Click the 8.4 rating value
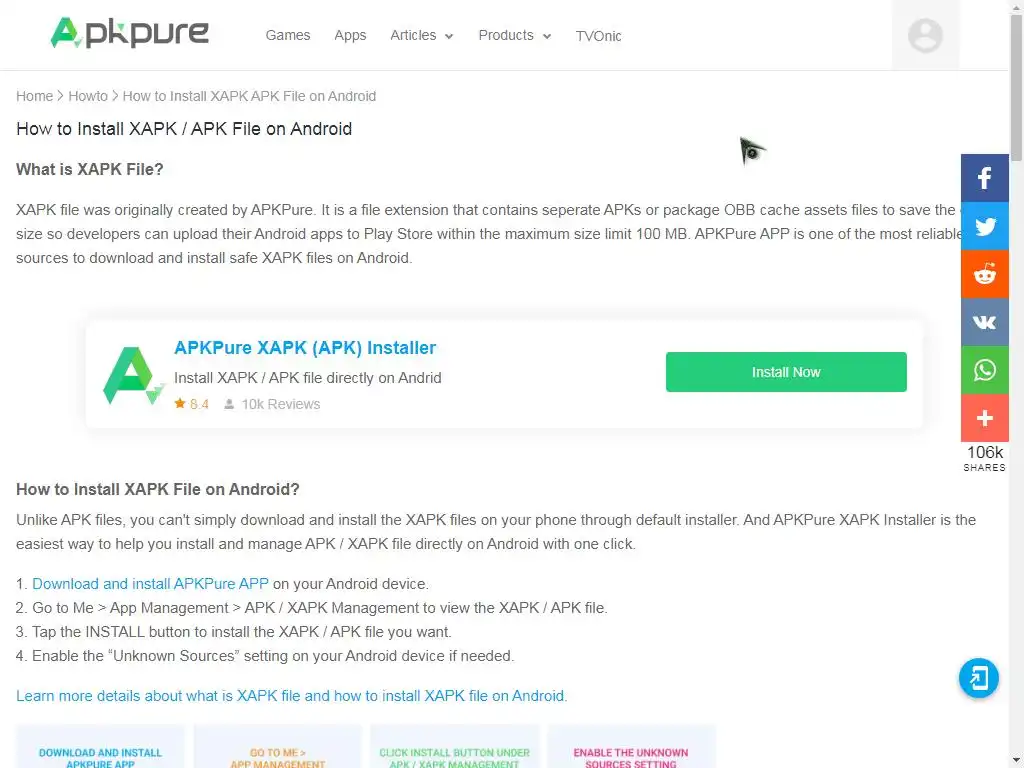The height and width of the screenshot is (768, 1024). (x=199, y=404)
